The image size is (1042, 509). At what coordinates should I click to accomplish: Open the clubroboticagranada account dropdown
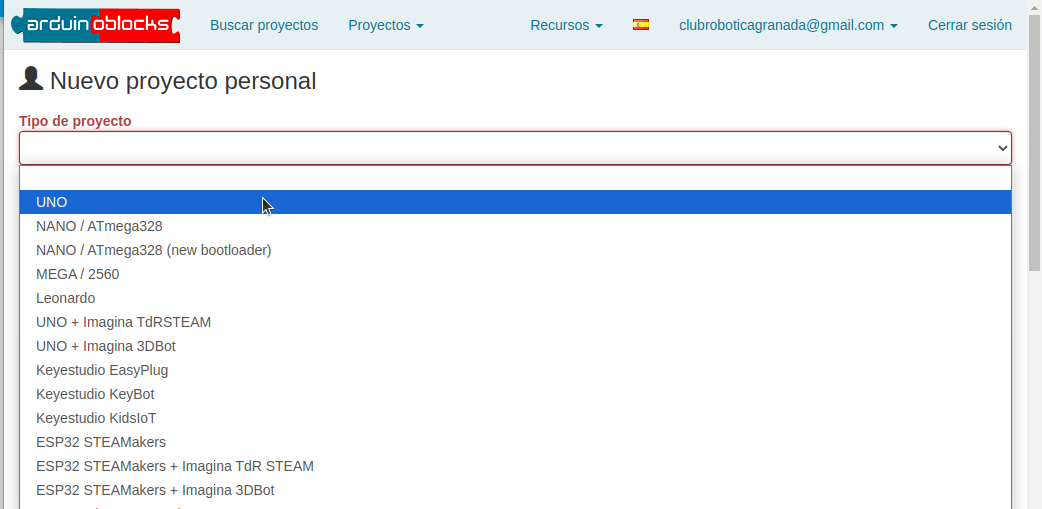788,25
